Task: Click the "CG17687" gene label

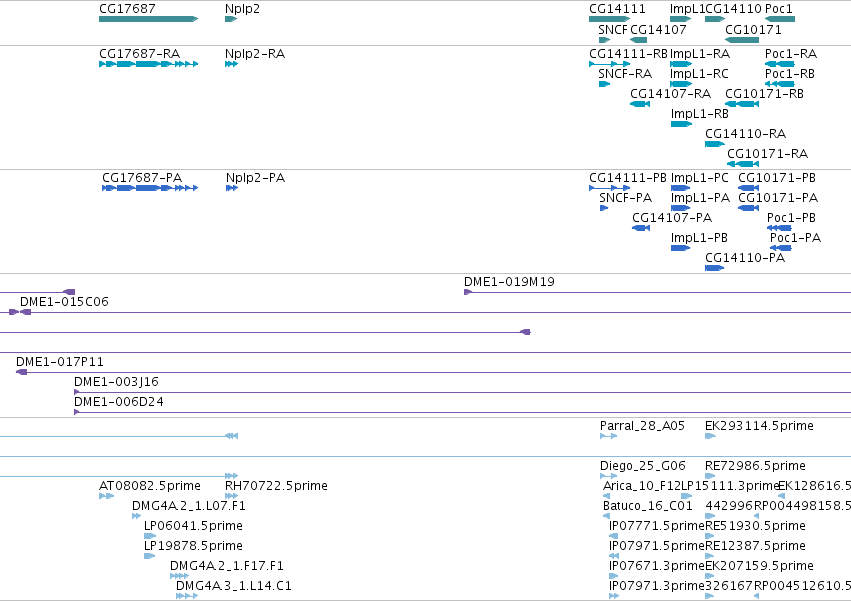Action: point(127,9)
